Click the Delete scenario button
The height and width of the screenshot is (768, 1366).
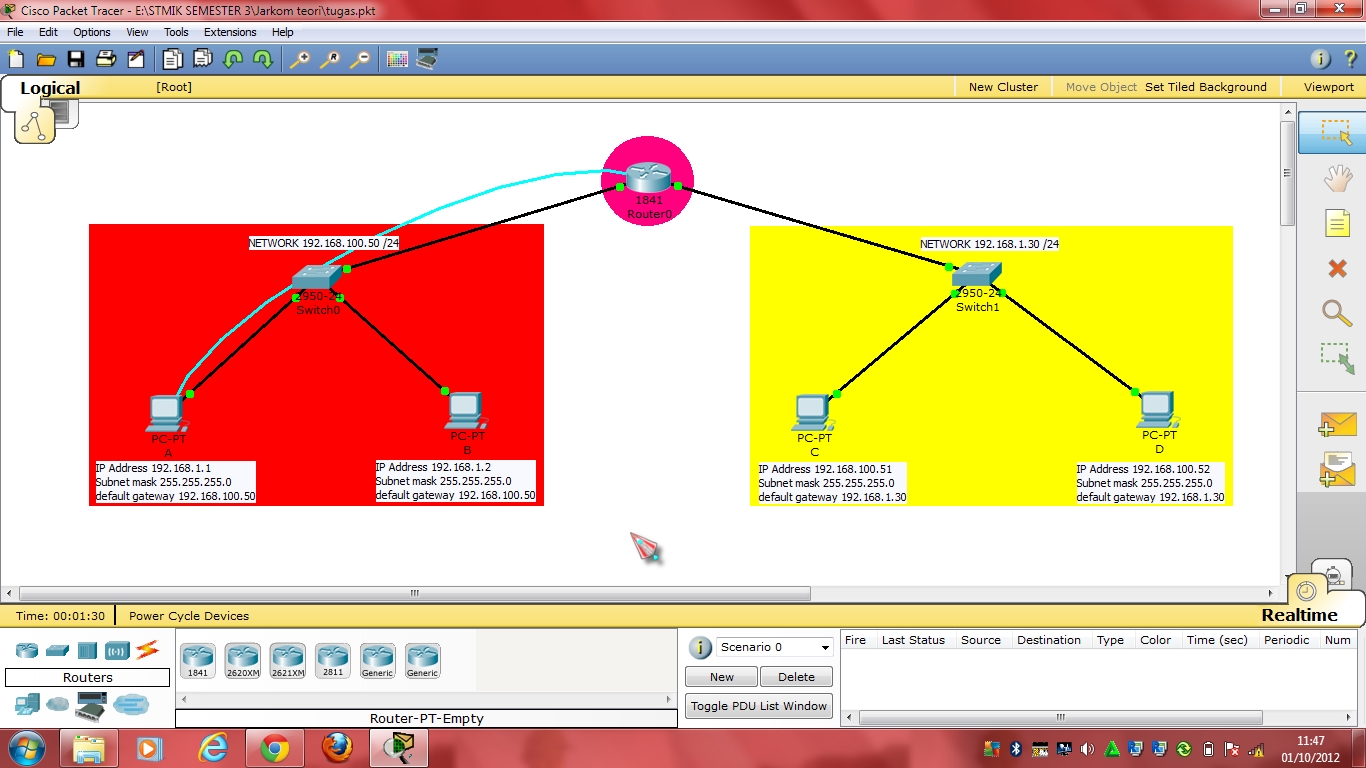tap(796, 677)
